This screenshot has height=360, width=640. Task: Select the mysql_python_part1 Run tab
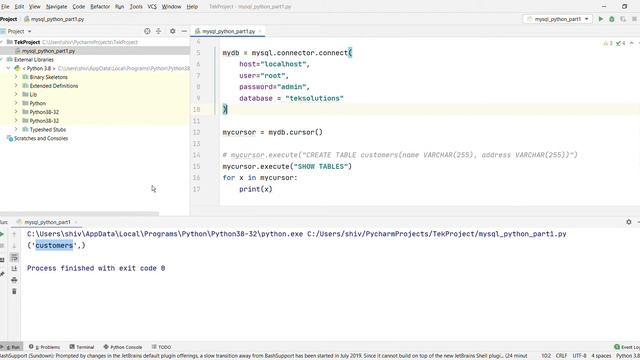pos(47,222)
